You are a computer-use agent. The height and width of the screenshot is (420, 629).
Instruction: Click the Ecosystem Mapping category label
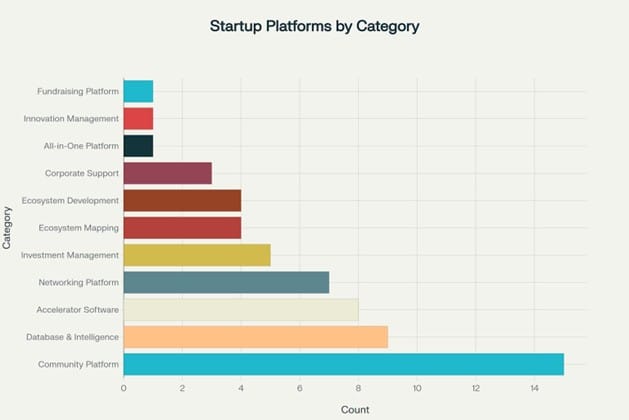click(79, 228)
